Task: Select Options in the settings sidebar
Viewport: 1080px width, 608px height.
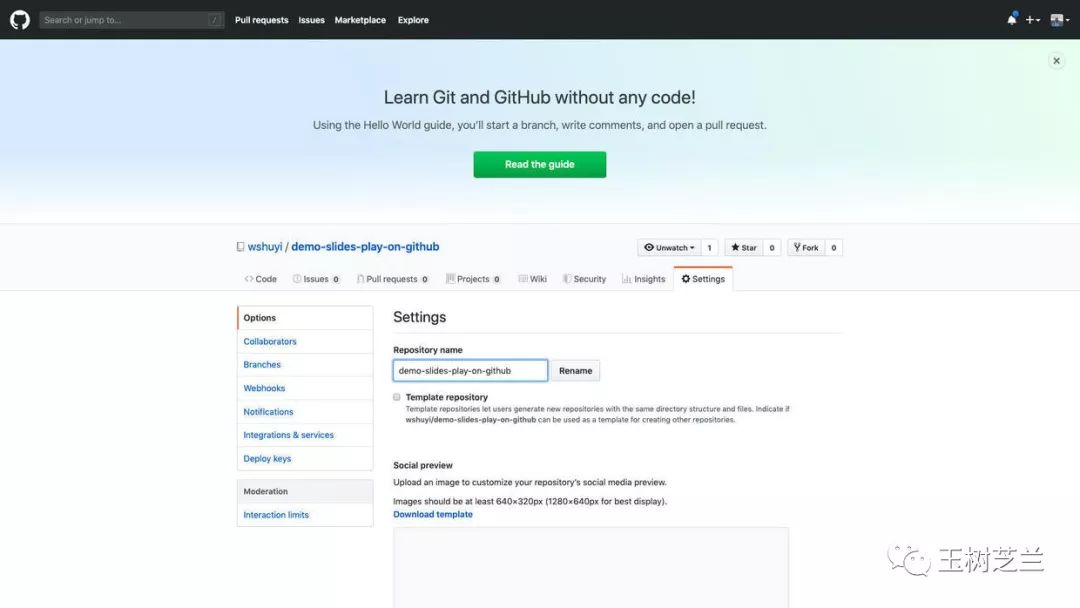Action: [x=305, y=318]
